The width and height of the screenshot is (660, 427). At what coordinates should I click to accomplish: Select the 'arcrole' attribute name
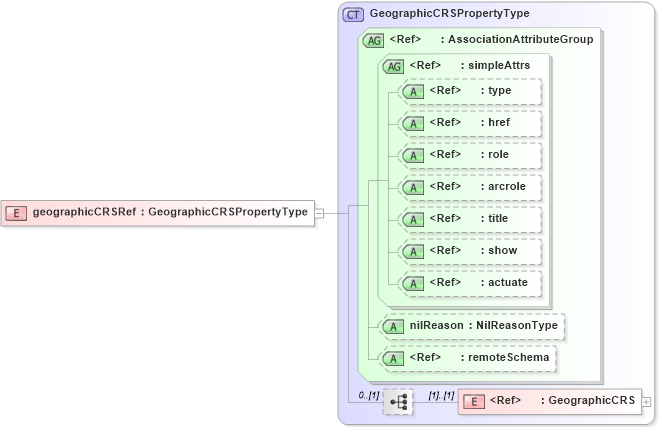(x=507, y=186)
